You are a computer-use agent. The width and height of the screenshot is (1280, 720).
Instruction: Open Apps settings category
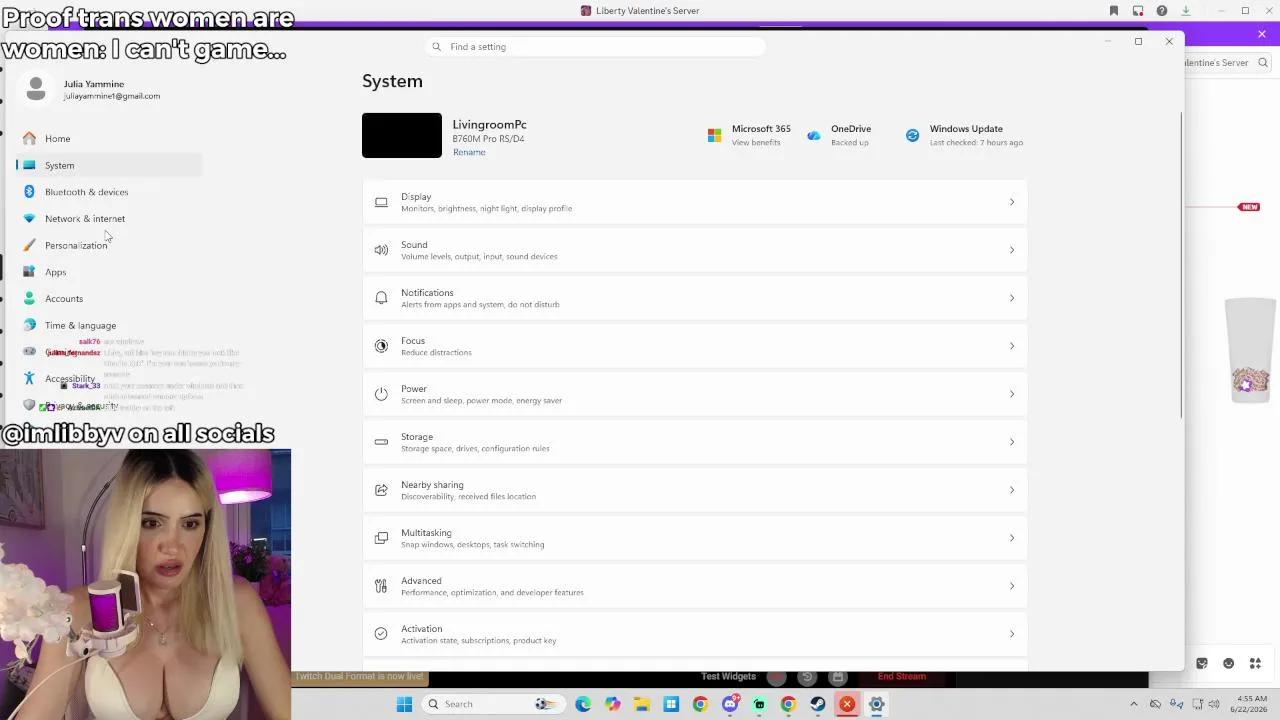click(x=110, y=272)
